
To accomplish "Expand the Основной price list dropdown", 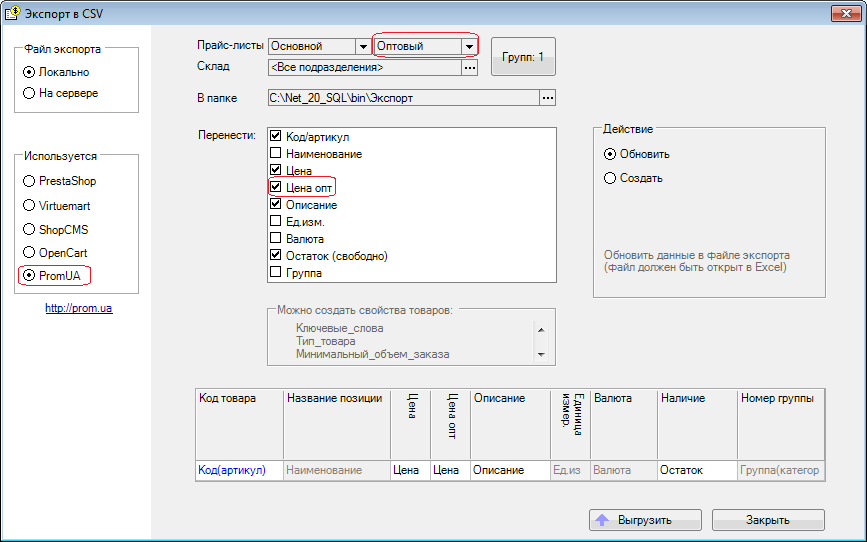I will 362,46.
